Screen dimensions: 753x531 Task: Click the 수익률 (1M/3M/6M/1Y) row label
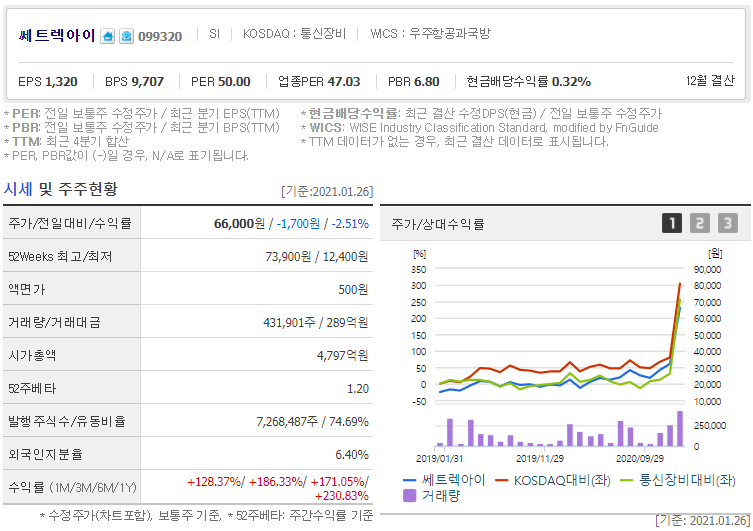point(73,488)
